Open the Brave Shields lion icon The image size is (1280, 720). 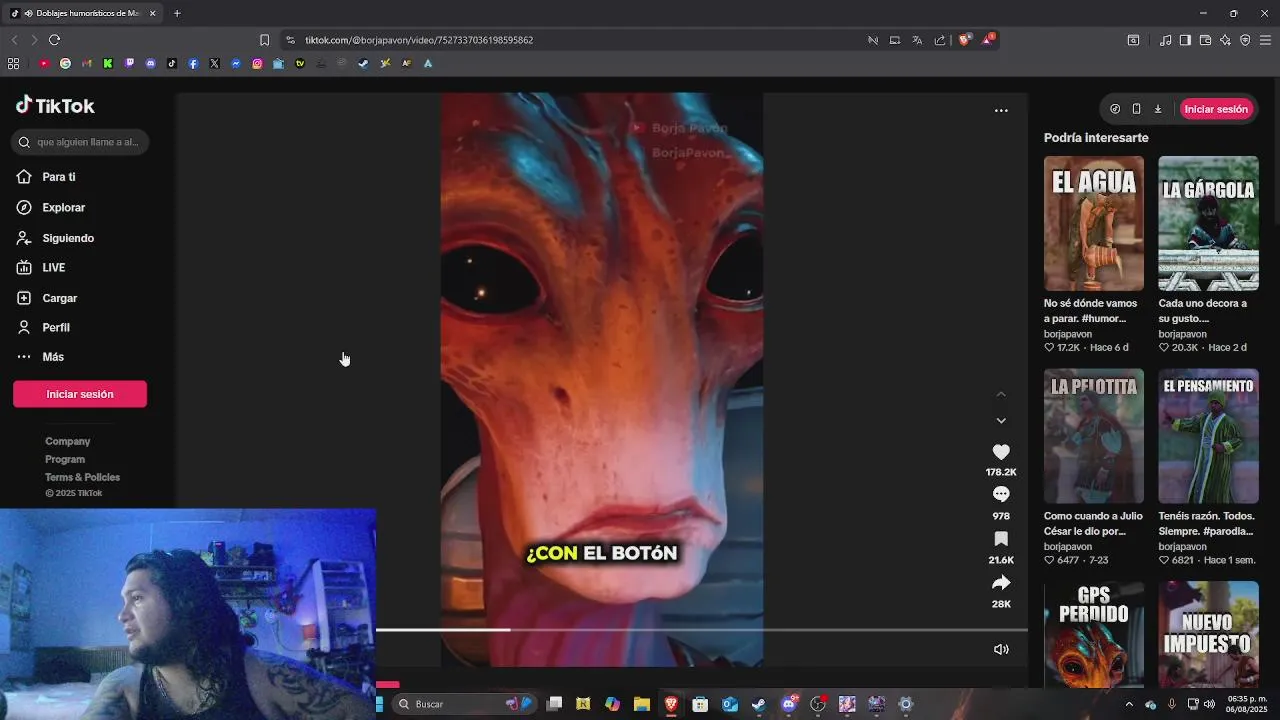click(x=965, y=40)
